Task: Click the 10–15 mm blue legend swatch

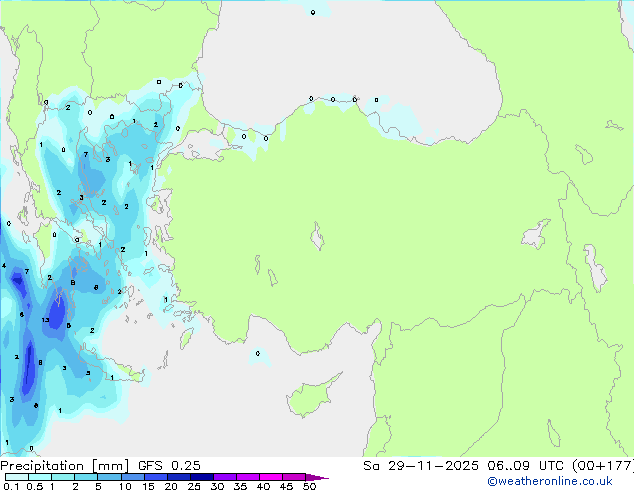Action: (132, 477)
